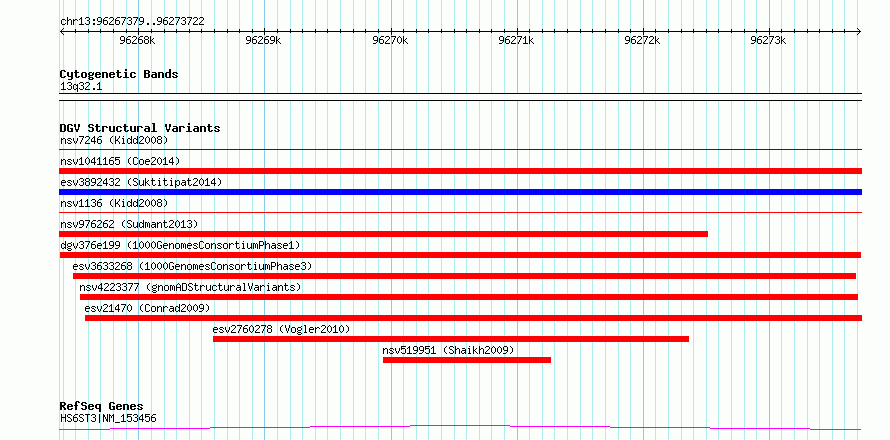The image size is (890, 440).
Task: Select the nsv976262 (Sudmant2013) red bar
Action: 384,234
